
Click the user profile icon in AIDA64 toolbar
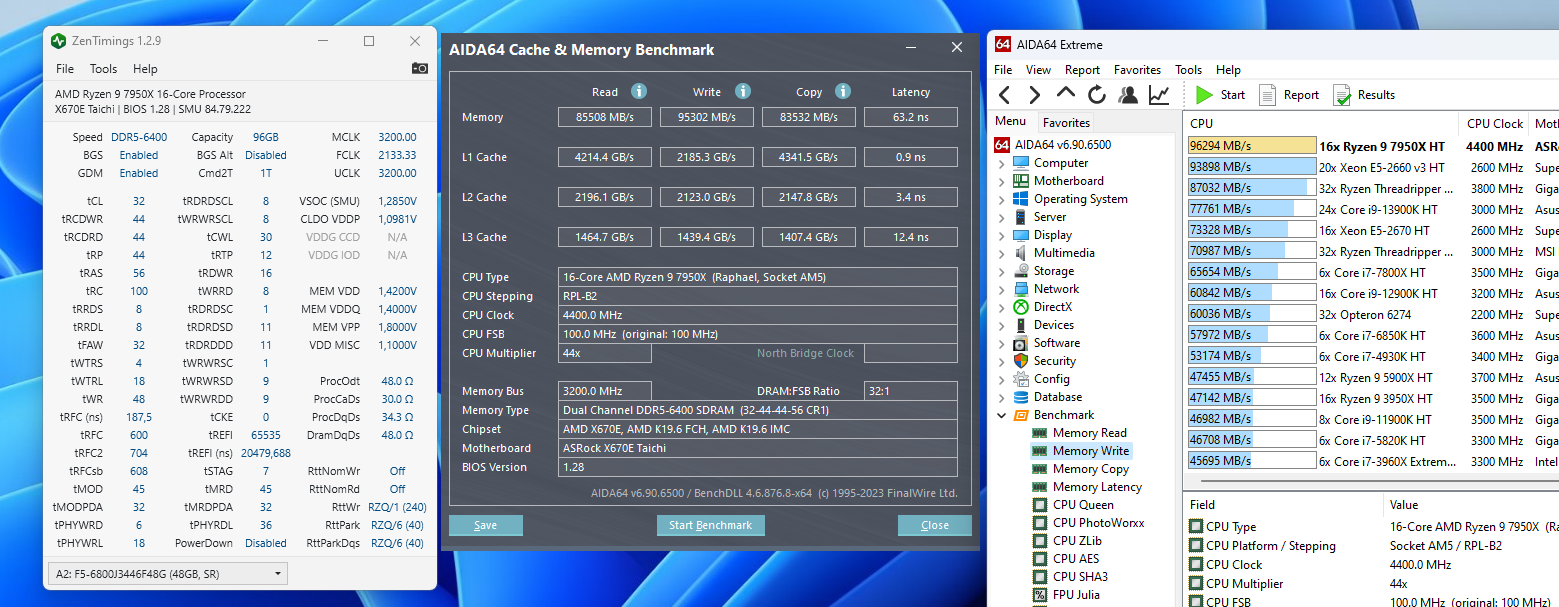pyautogui.click(x=1128, y=95)
